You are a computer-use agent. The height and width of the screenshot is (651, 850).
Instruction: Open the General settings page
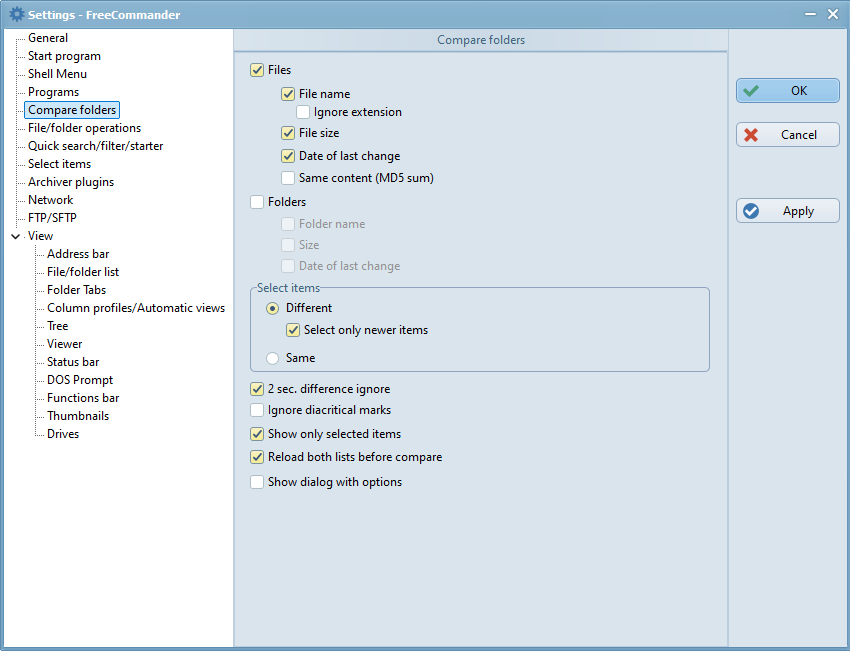coord(48,38)
